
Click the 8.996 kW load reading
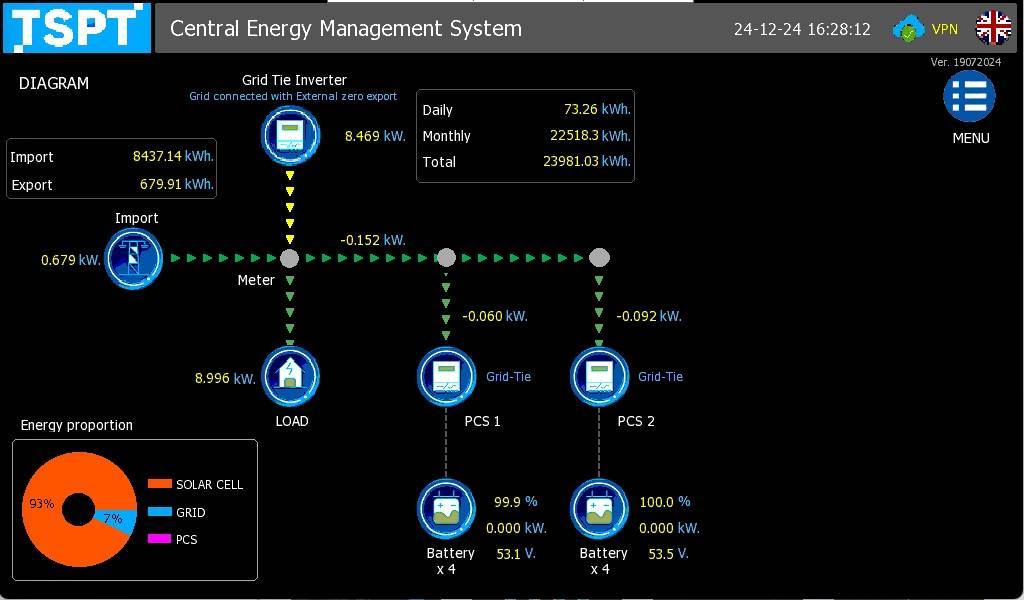(x=225, y=378)
